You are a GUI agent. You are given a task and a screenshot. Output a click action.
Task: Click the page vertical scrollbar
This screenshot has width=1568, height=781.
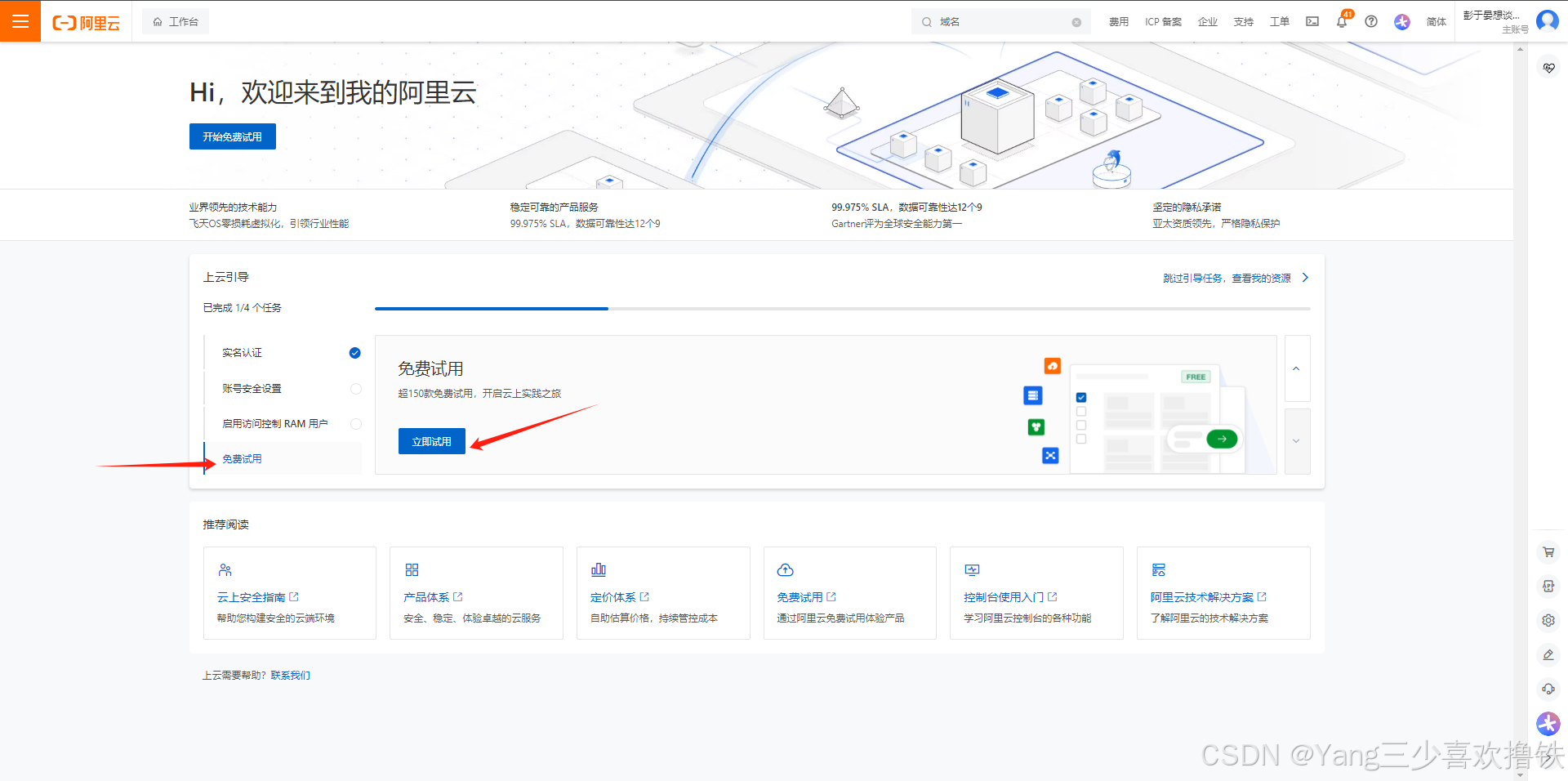click(x=1520, y=412)
